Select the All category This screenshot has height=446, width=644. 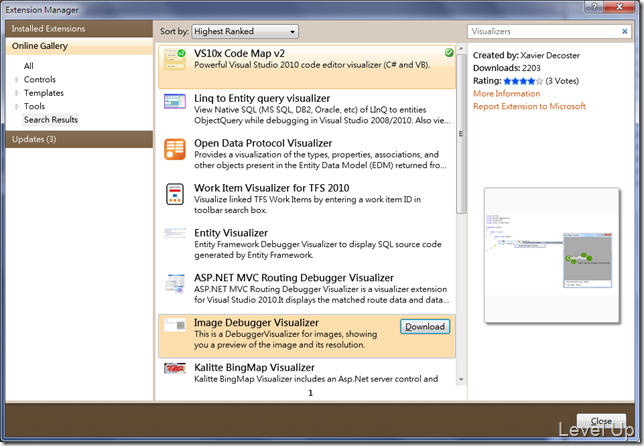(x=28, y=66)
